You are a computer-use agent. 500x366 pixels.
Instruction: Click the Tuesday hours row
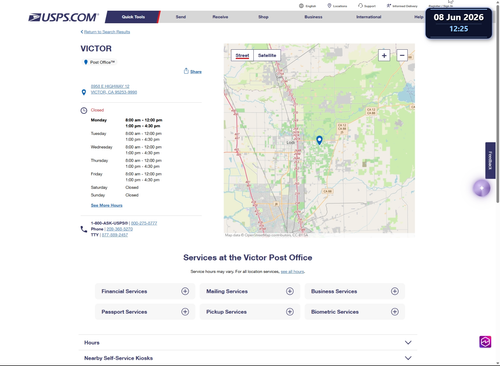point(127,136)
